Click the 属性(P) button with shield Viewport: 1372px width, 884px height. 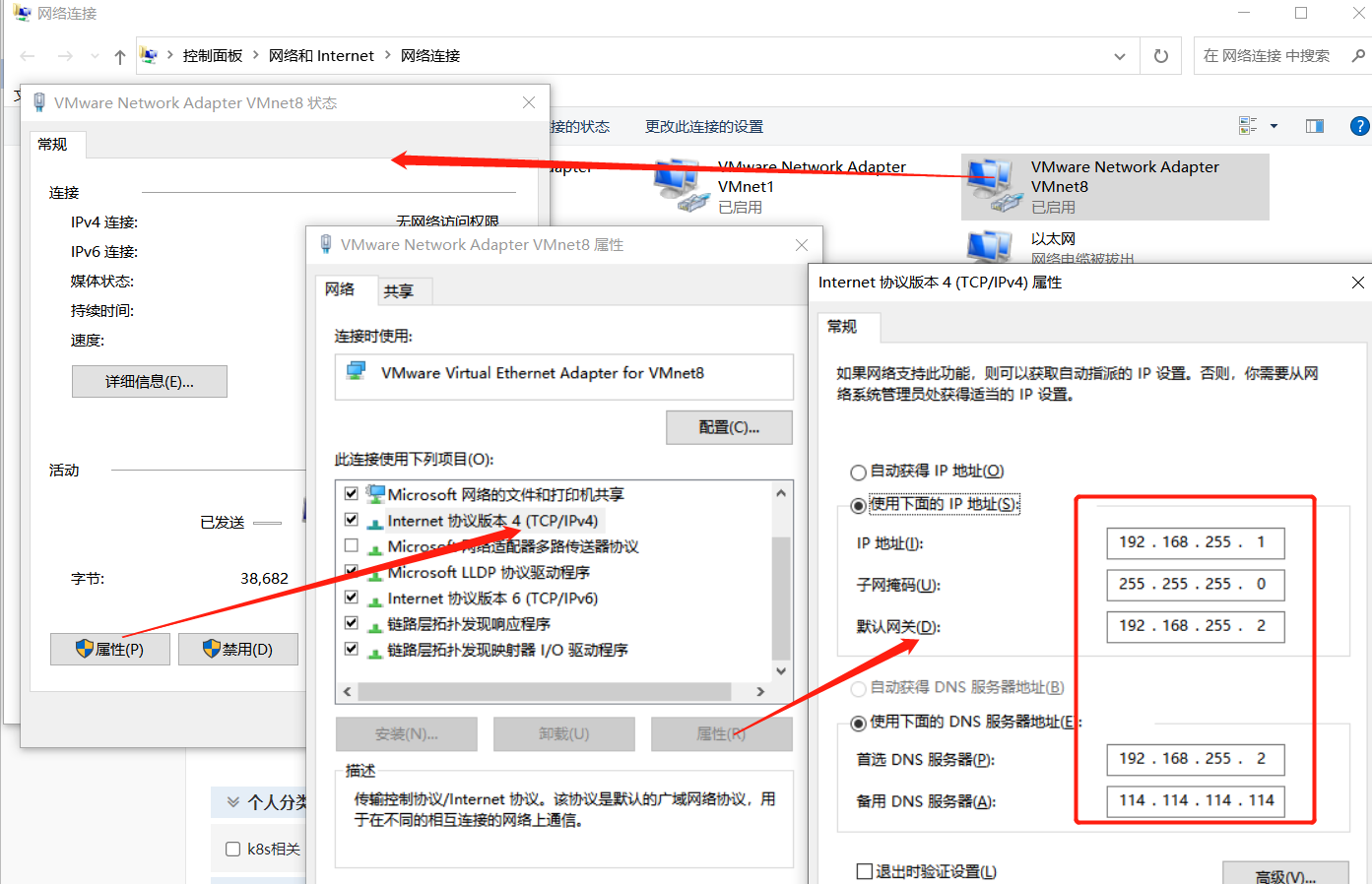pyautogui.click(x=110, y=650)
